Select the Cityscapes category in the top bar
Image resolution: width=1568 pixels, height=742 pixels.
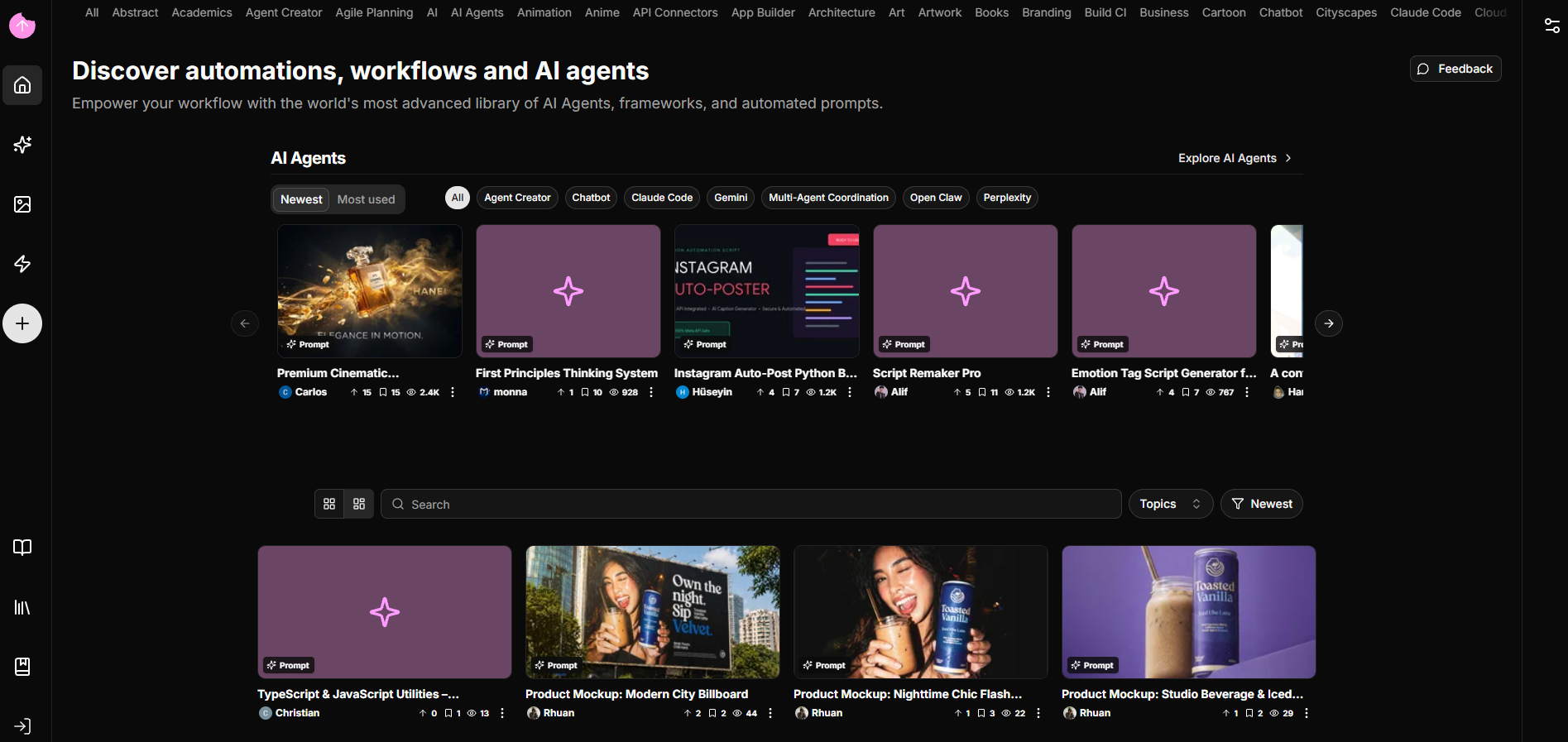tap(1346, 12)
